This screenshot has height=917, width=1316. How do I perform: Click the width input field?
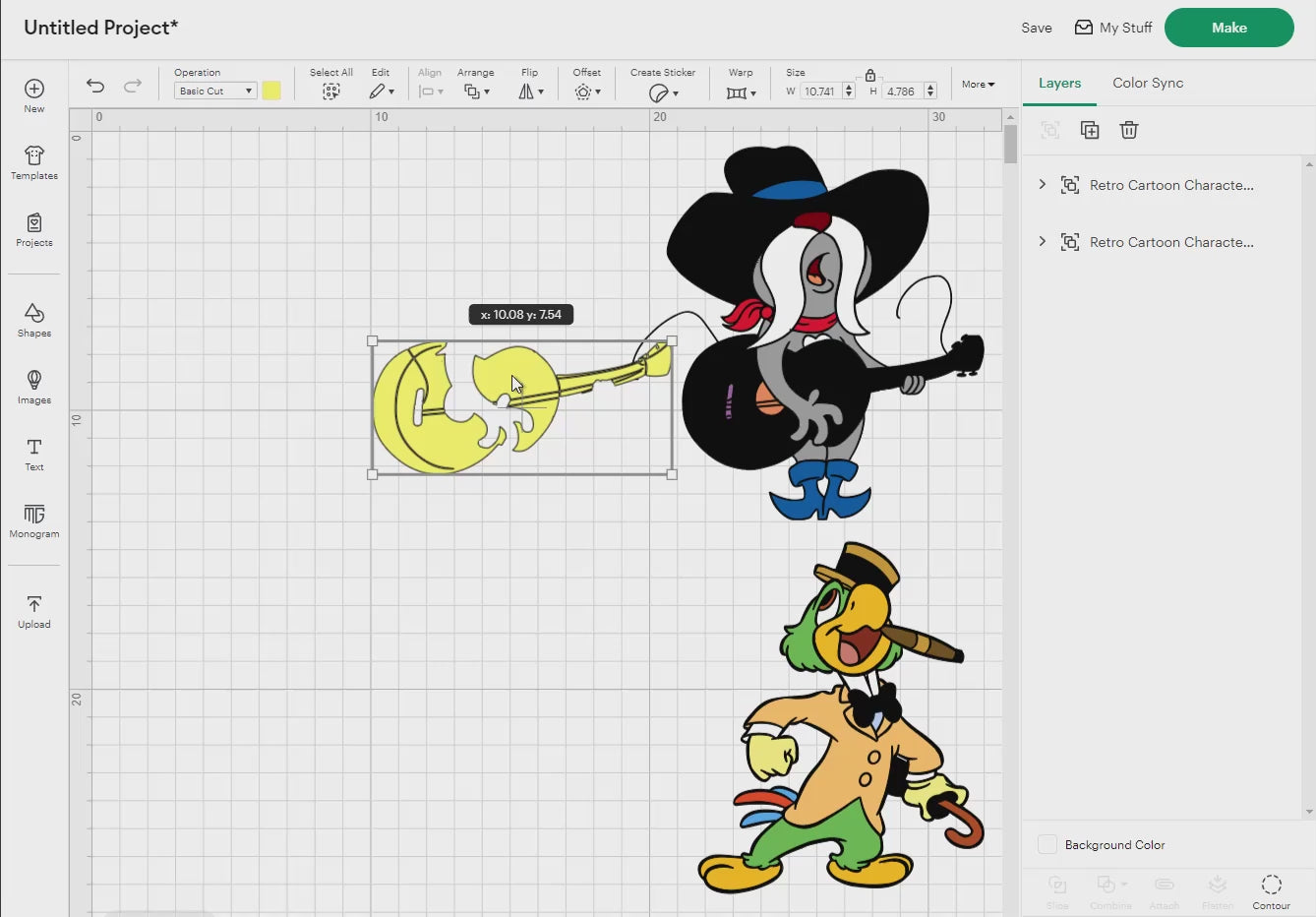point(820,92)
